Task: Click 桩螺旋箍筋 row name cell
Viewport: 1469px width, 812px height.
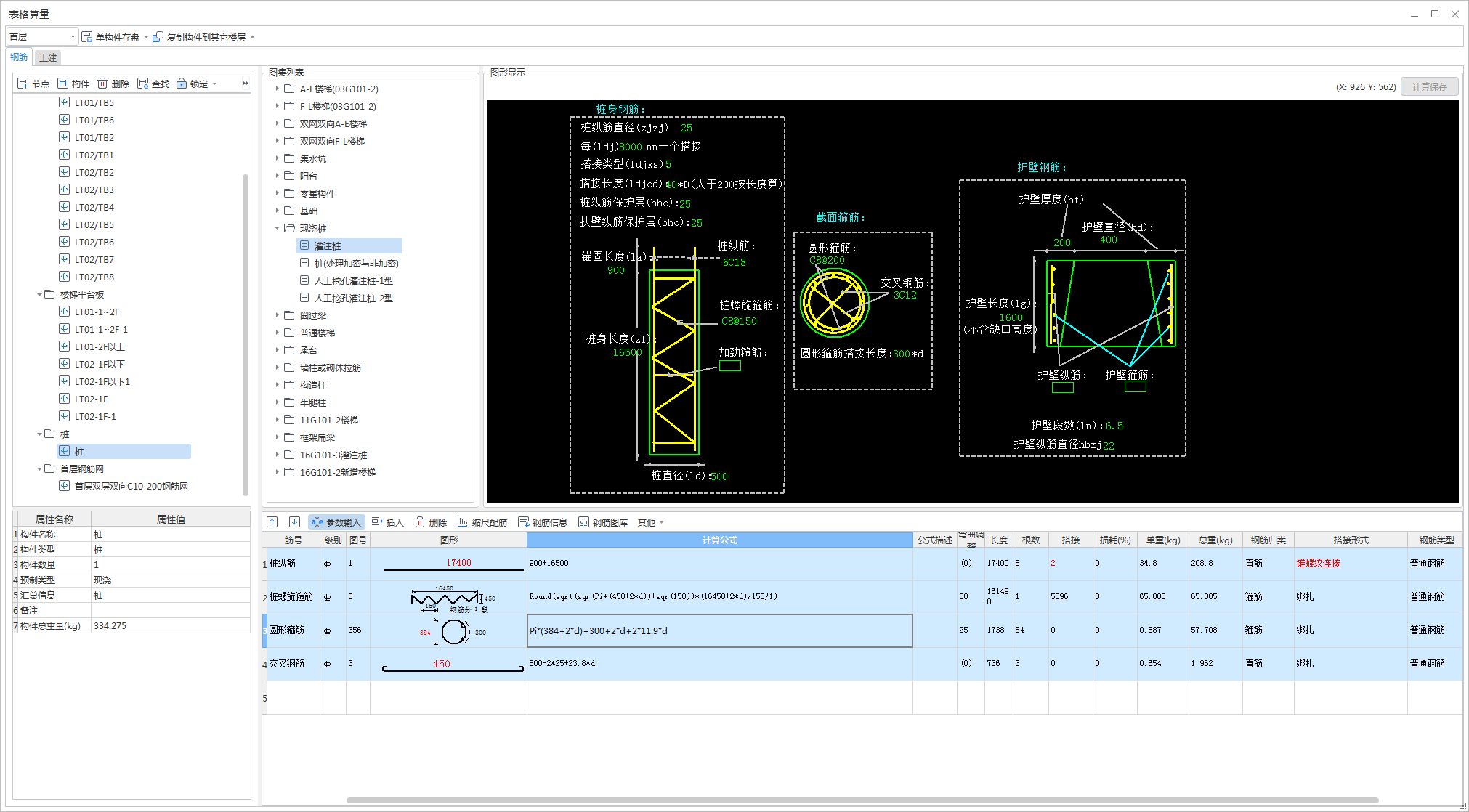Action: click(293, 596)
